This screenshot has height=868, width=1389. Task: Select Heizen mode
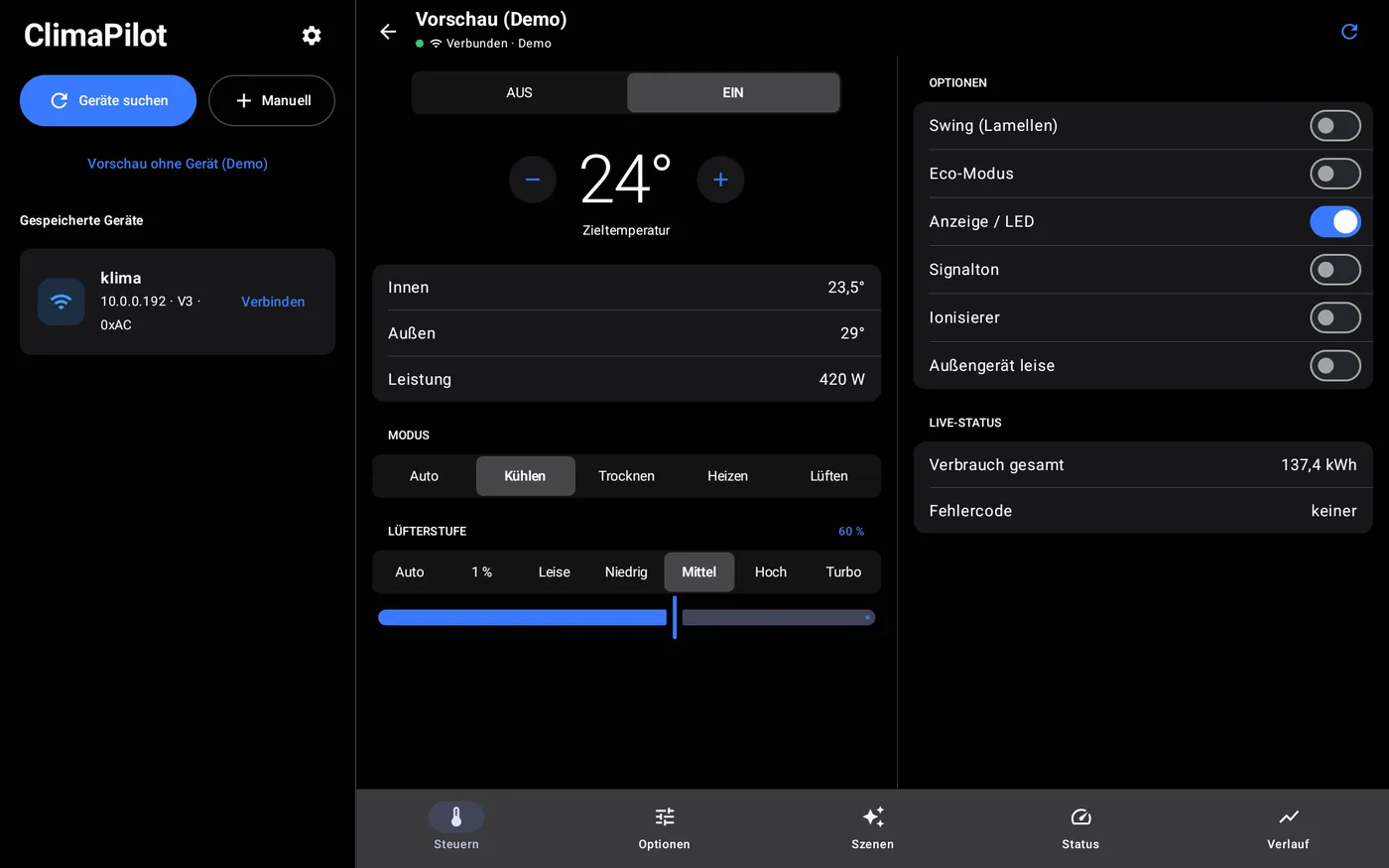[x=727, y=476]
